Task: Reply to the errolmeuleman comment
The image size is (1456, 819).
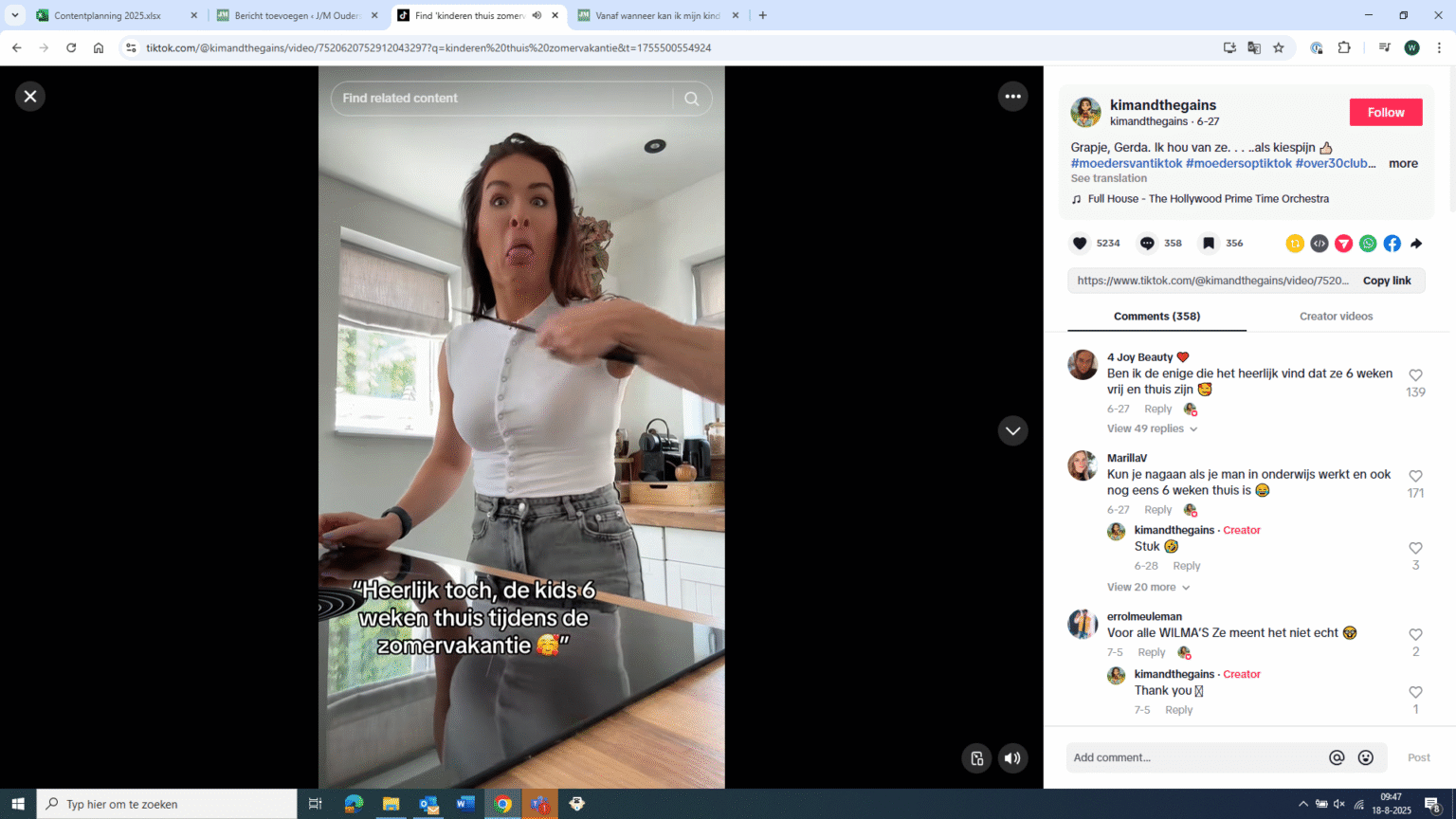Action: pyautogui.click(x=1151, y=653)
